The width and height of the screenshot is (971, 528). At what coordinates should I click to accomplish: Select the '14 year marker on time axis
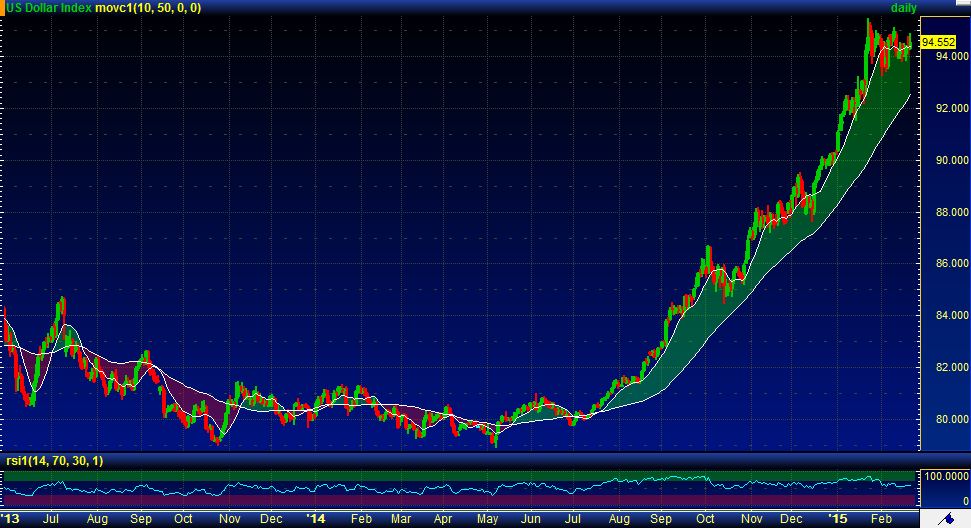point(315,520)
